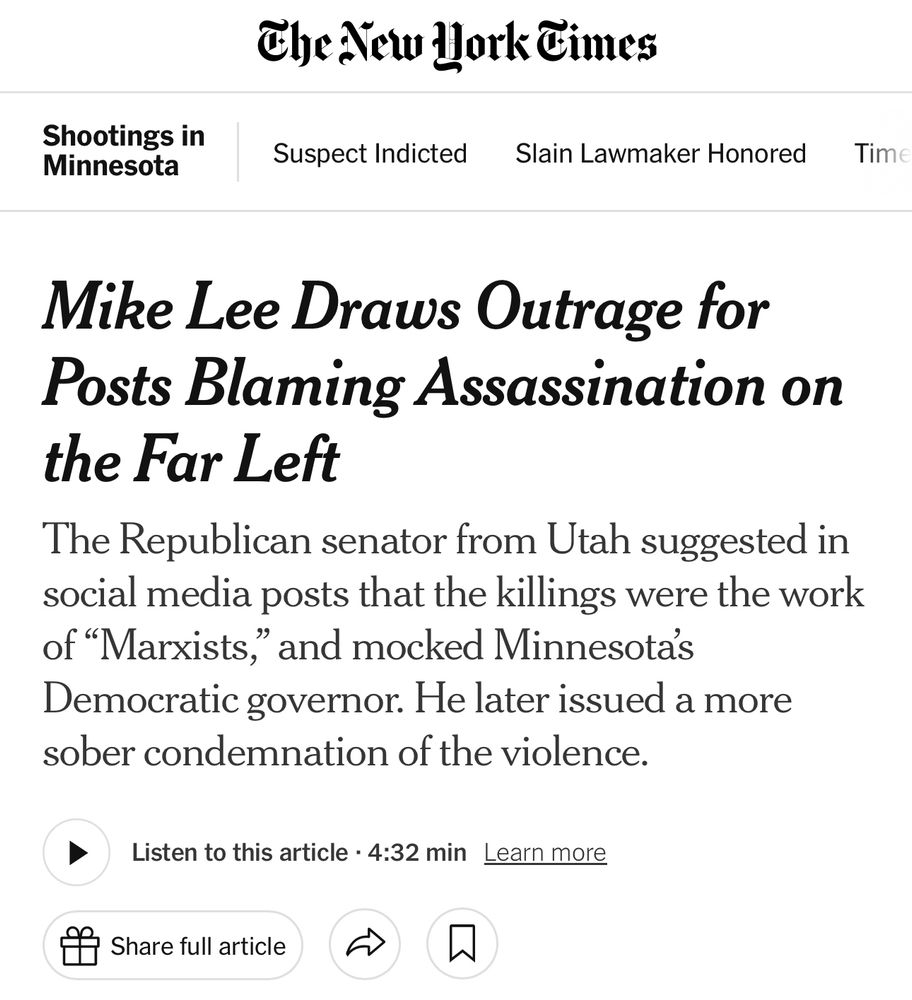Click the play triangle inside the circle
Viewport: 912px width, 1000px height.
point(76,852)
